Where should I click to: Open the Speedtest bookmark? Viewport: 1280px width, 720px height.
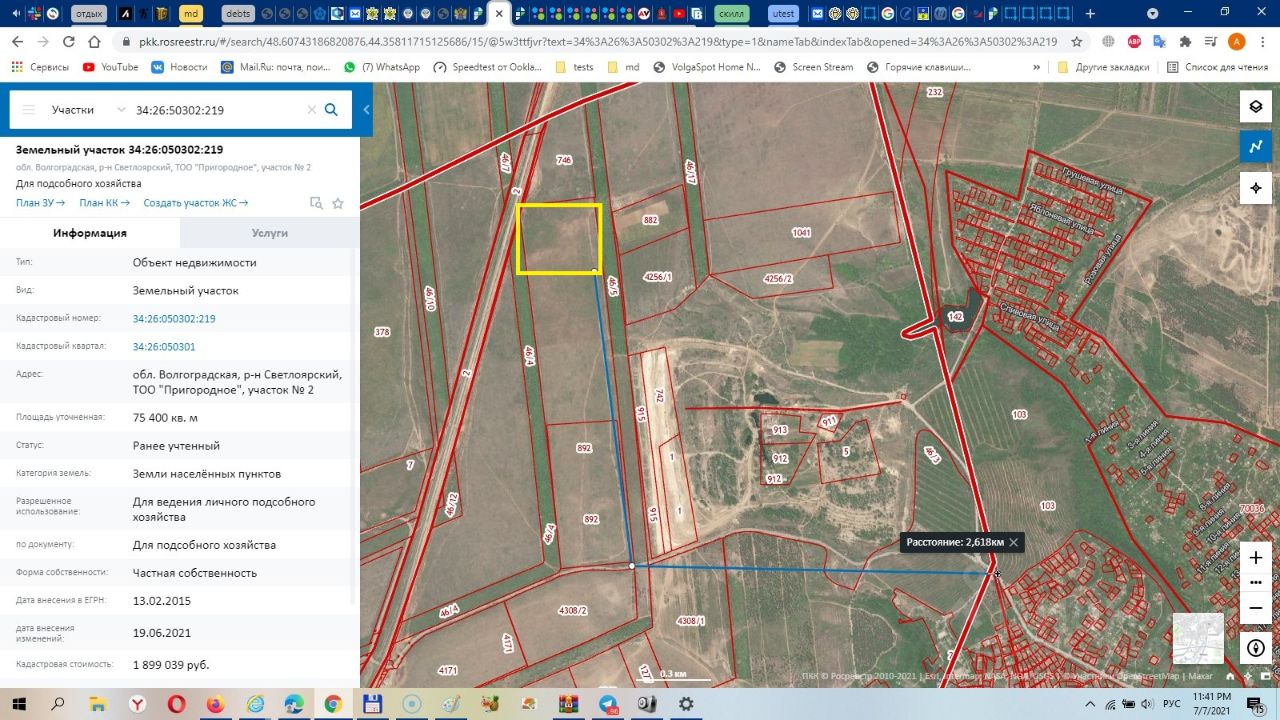tap(488, 67)
